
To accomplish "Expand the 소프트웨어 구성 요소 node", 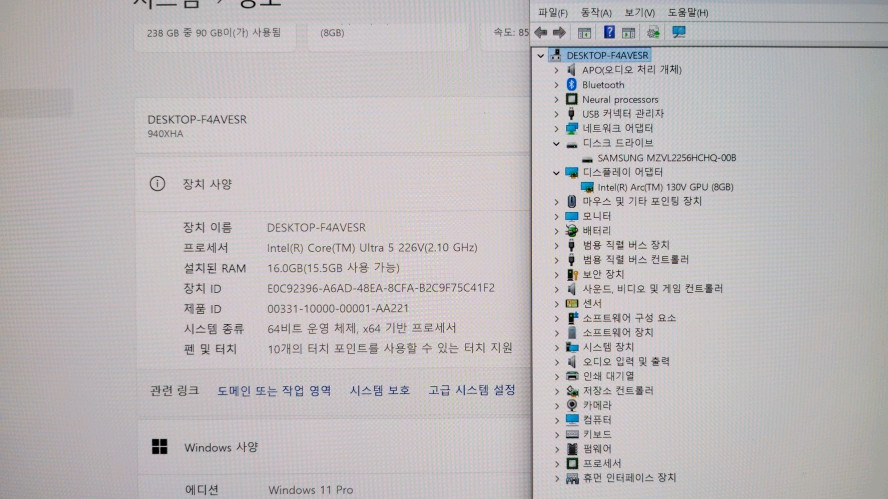I will click(x=557, y=318).
